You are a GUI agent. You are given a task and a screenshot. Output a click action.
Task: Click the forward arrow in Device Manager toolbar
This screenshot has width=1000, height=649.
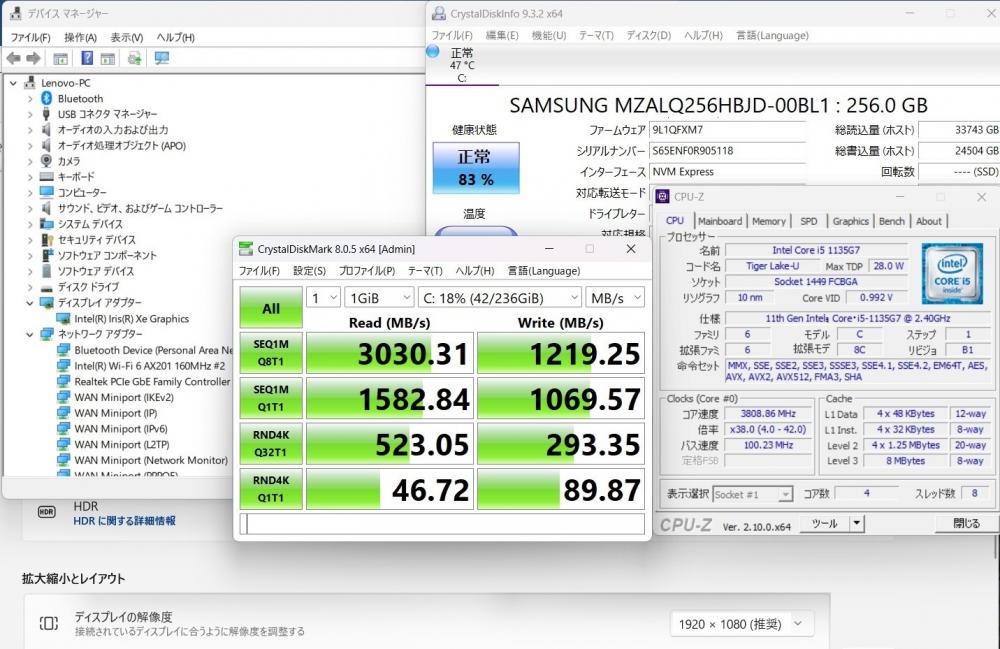click(x=33, y=59)
